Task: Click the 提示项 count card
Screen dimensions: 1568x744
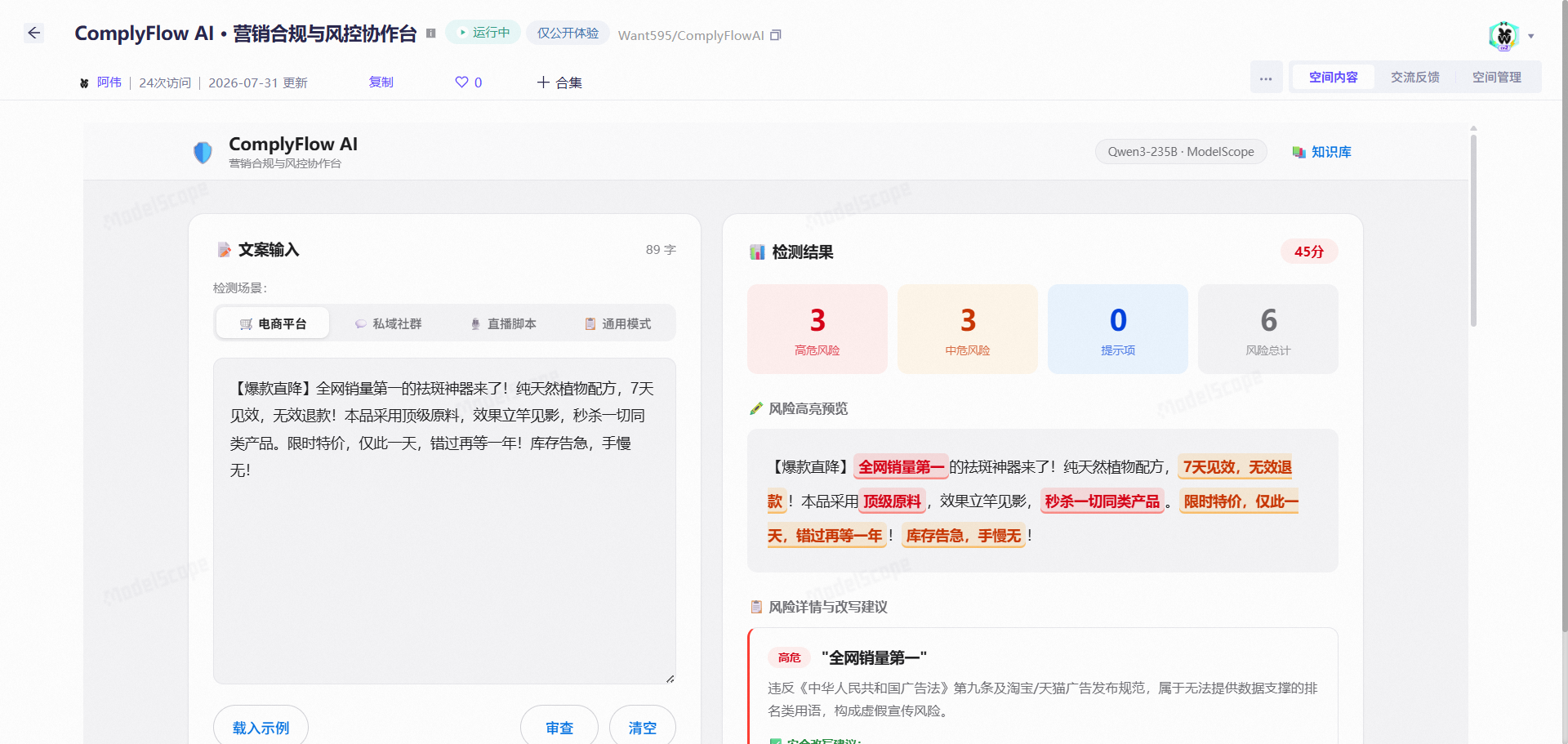Action: point(1118,329)
